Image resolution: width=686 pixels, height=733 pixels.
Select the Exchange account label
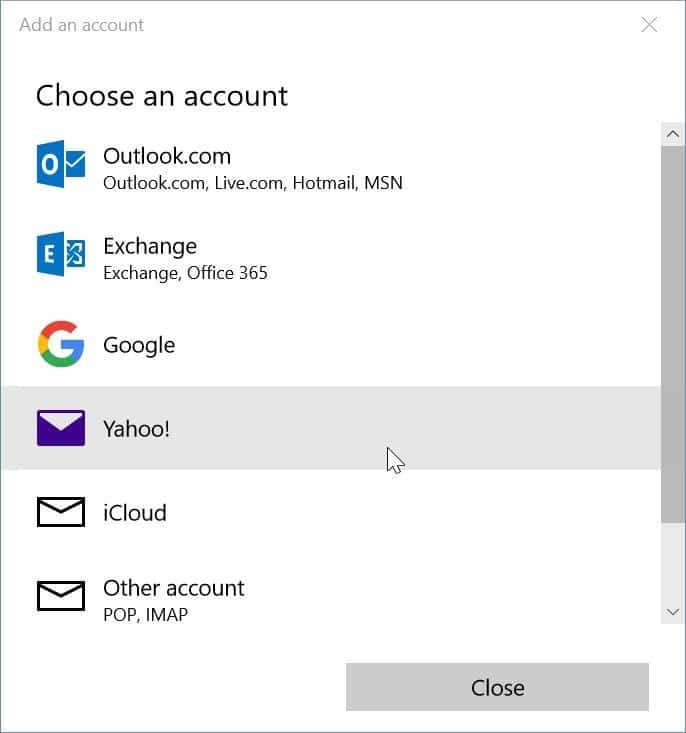150,246
